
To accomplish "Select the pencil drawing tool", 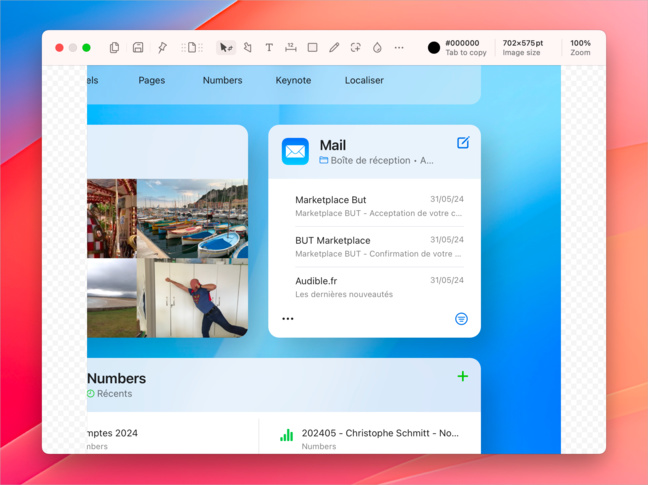I will pyautogui.click(x=334, y=48).
